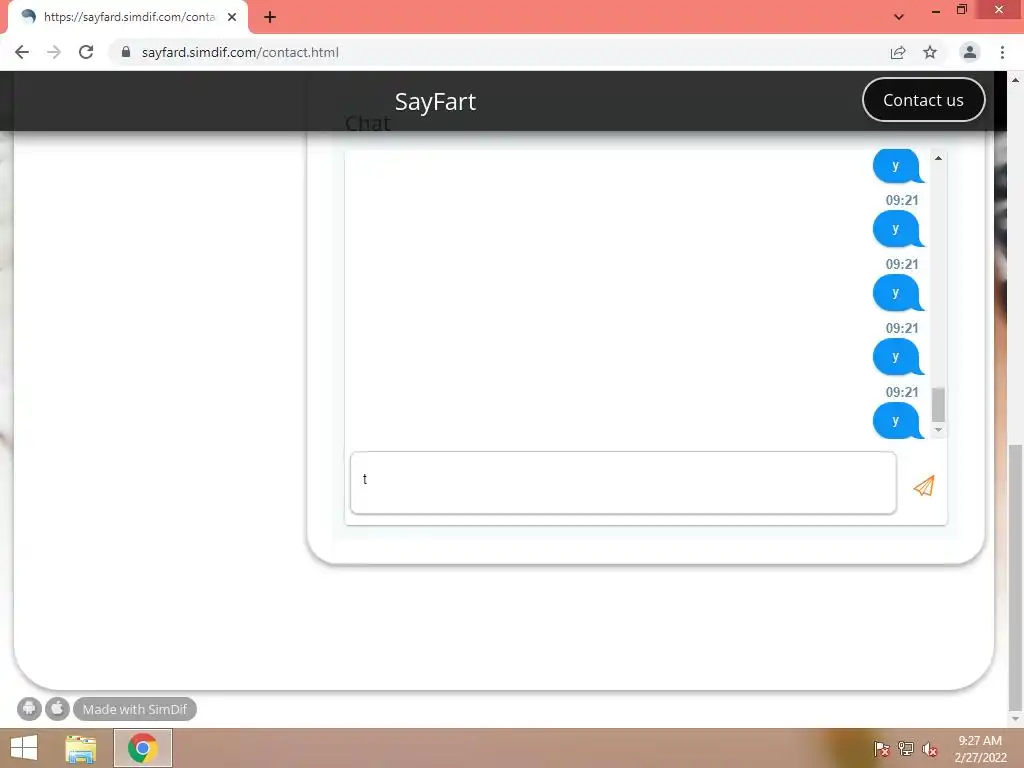1024x768 pixels.
Task: Click the topmost 'y' chat bubble
Action: point(899,166)
